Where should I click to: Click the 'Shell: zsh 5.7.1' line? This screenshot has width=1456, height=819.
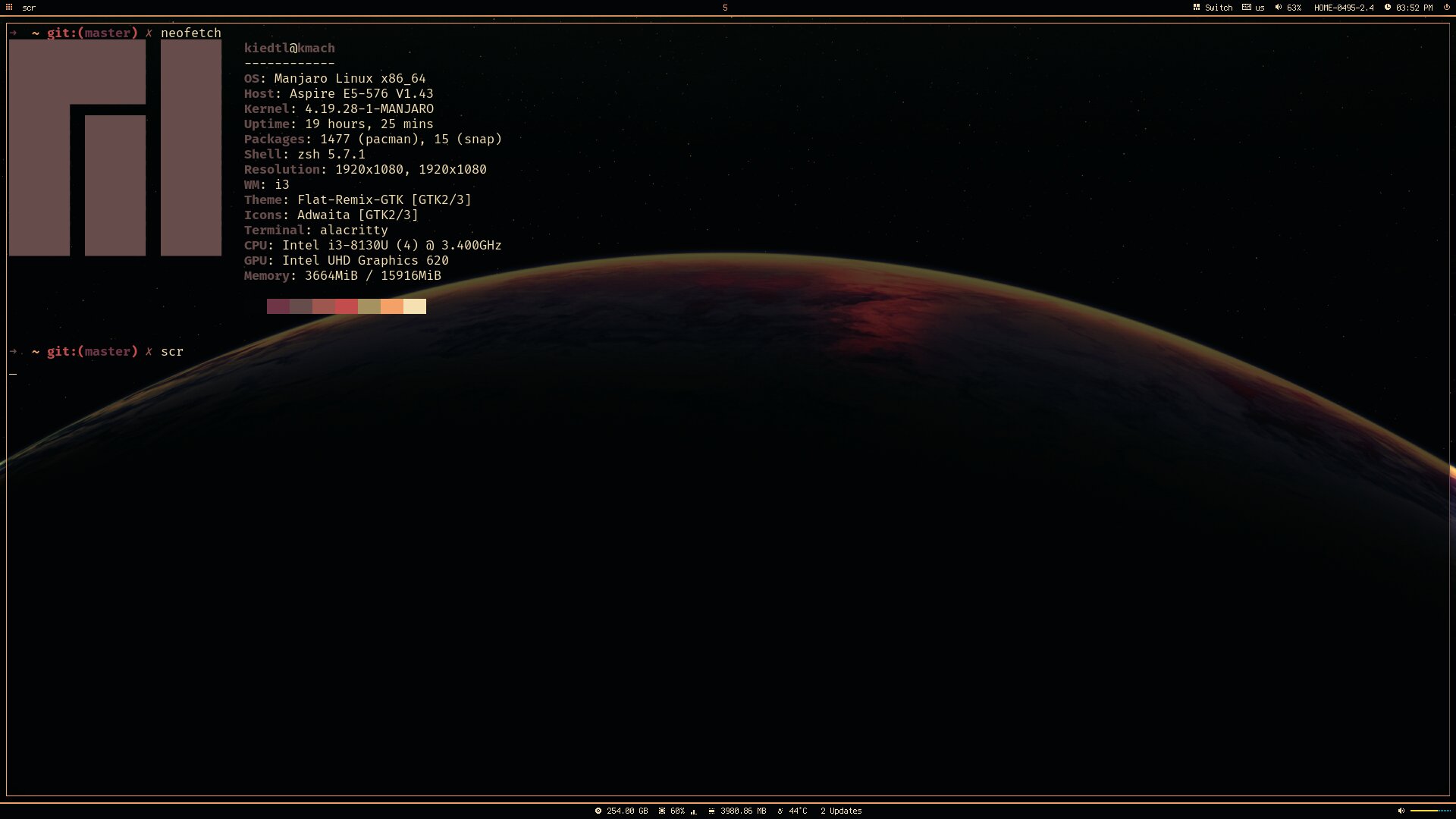[305, 154]
